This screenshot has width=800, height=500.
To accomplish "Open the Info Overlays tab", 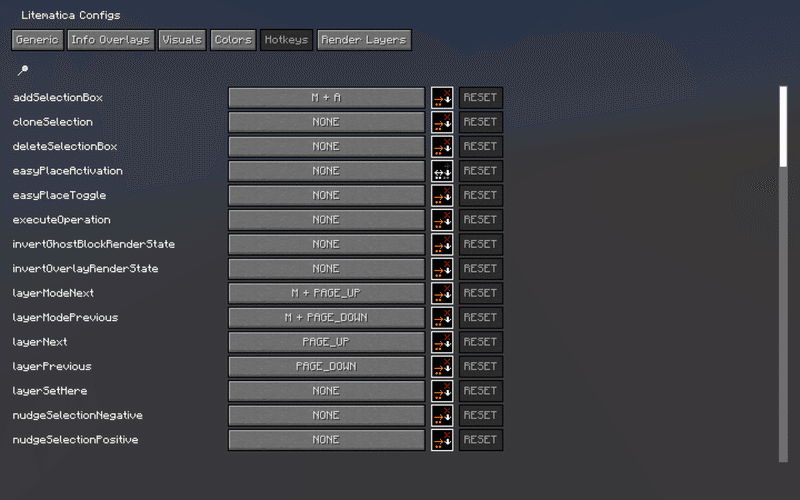I will coord(110,40).
